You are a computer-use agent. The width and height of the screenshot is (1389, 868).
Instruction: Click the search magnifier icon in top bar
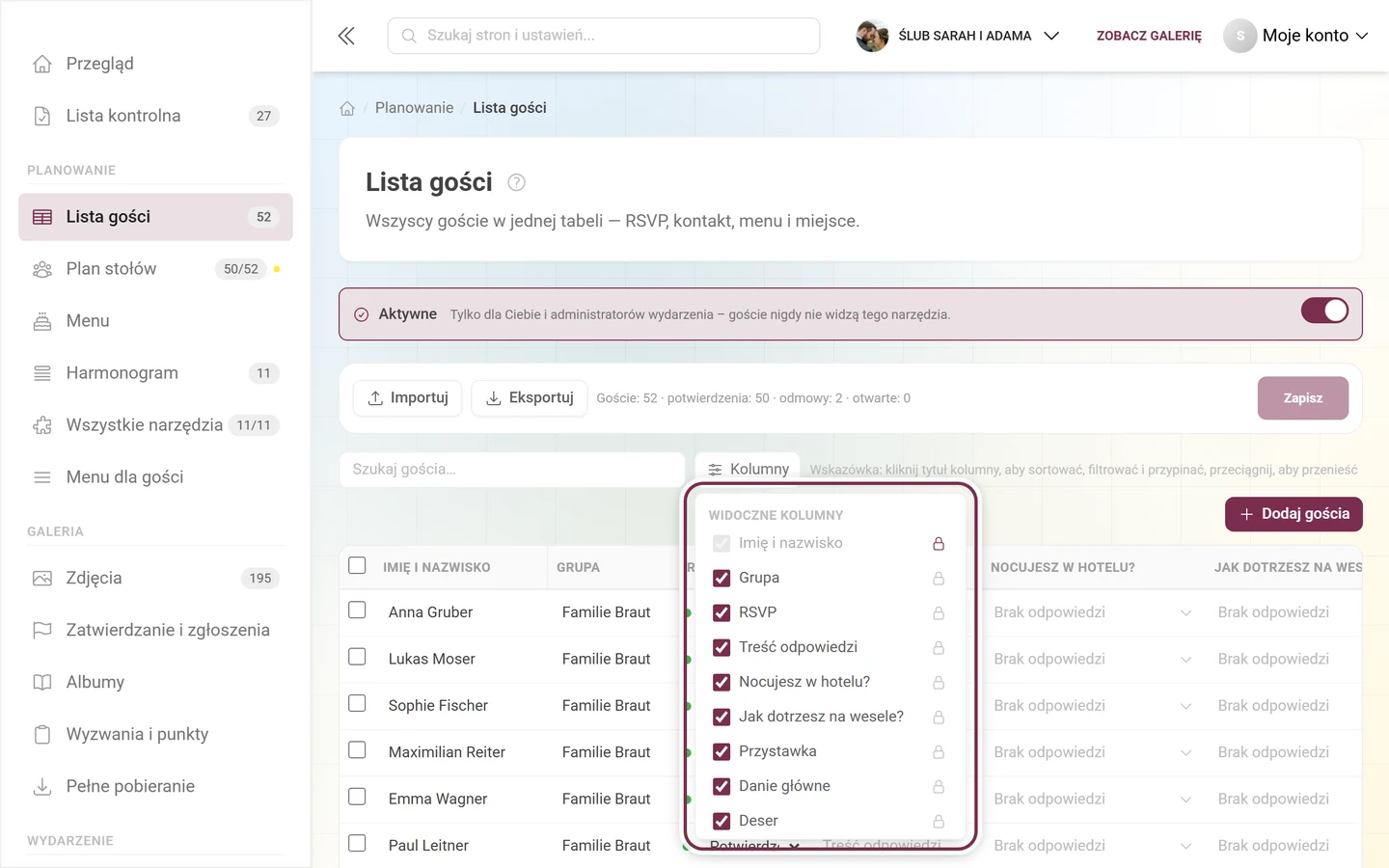pyautogui.click(x=409, y=36)
